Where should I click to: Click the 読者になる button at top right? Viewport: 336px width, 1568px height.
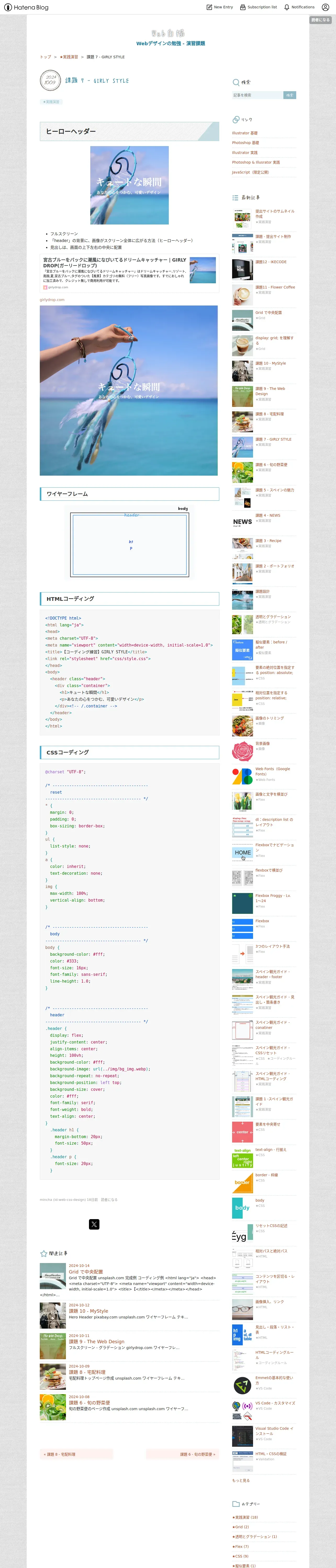coord(320,20)
